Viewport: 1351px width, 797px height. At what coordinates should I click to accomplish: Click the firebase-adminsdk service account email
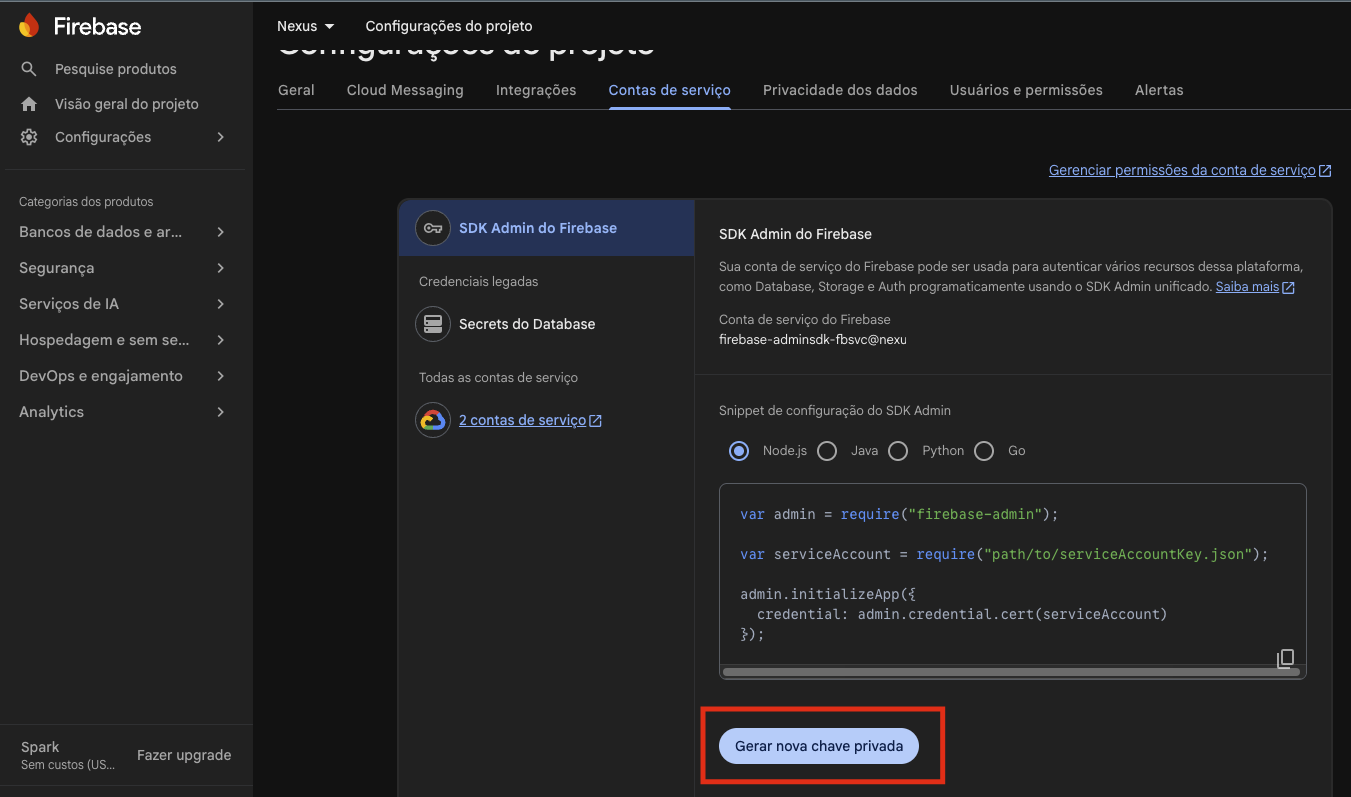813,340
